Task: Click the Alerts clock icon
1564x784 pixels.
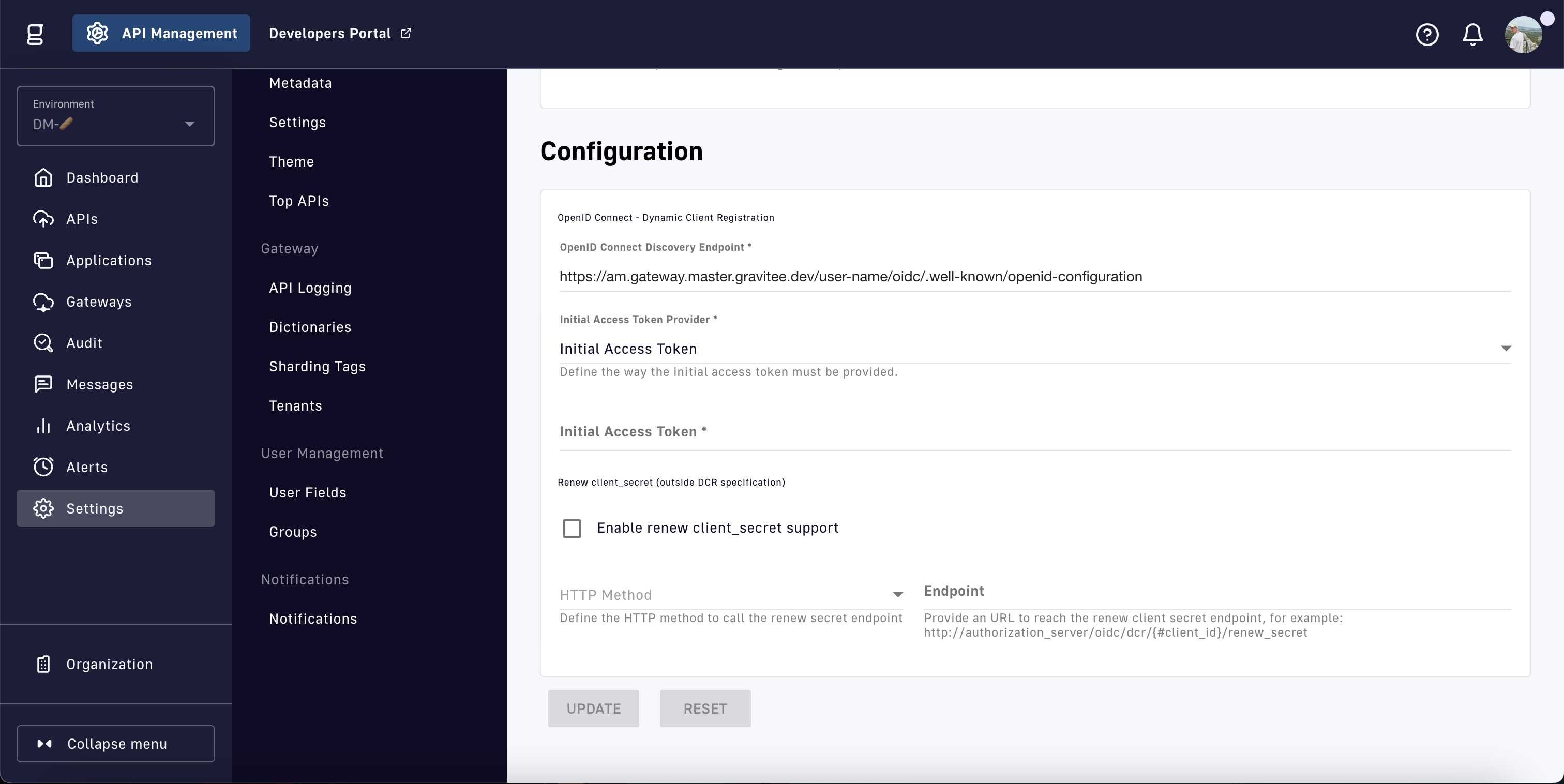Action: (43, 467)
